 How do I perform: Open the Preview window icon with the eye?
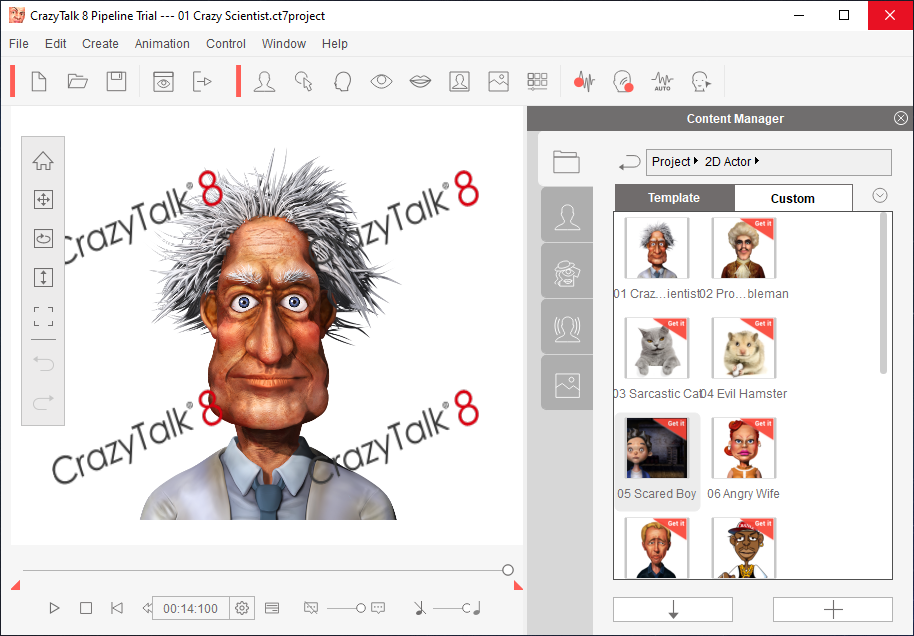click(163, 81)
